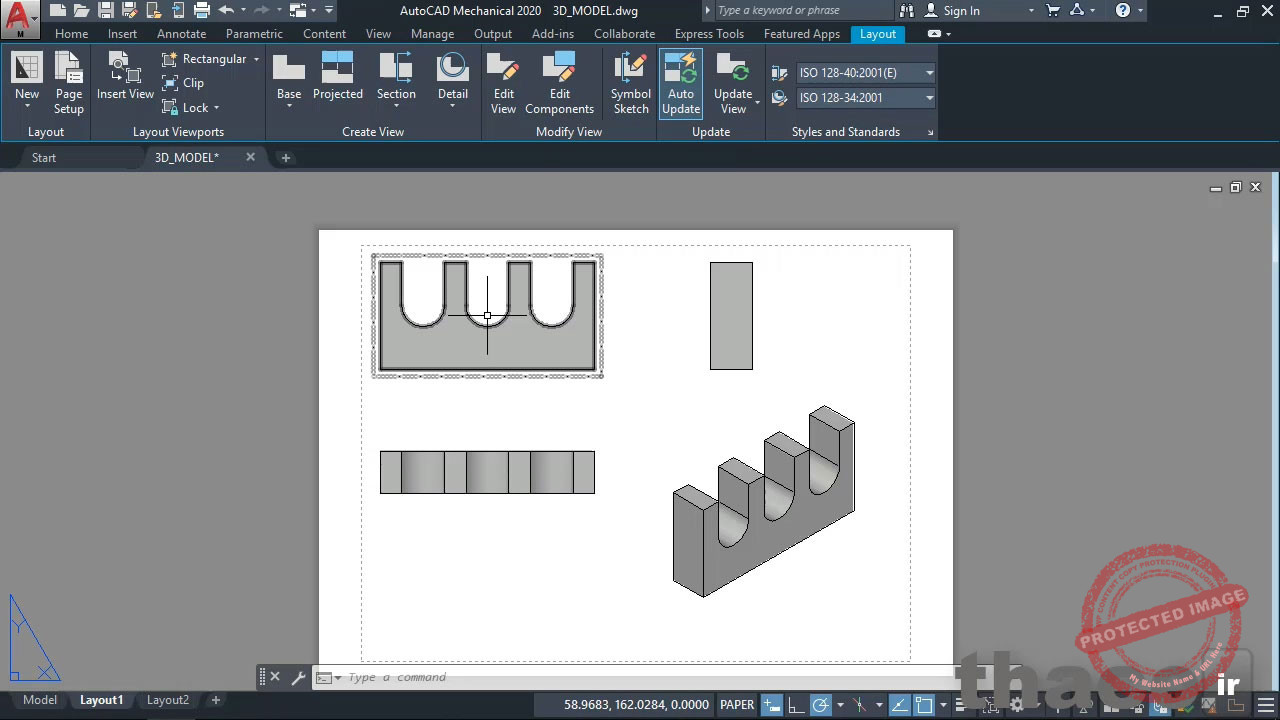Switch to the Parametric ribbon tab
Image resolution: width=1280 pixels, height=720 pixels.
tap(254, 33)
